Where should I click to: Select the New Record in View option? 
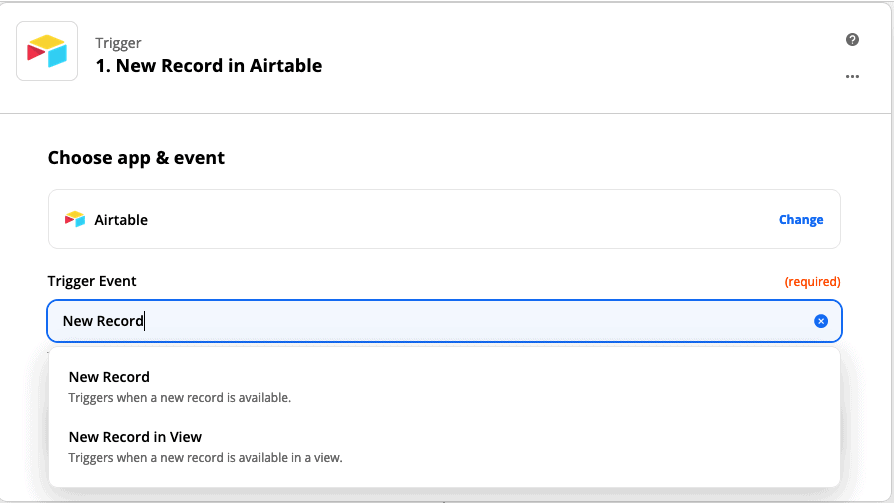[x=444, y=447]
